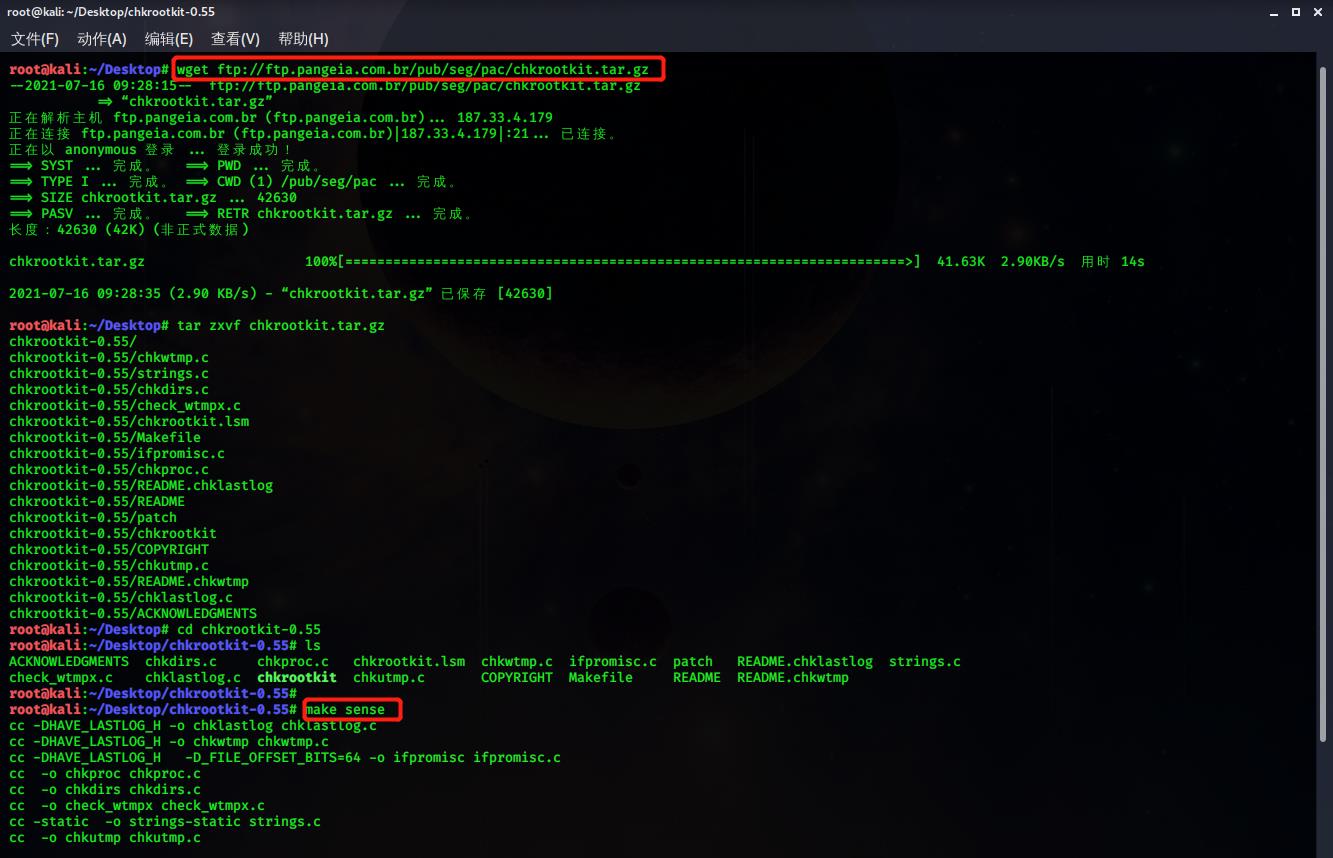The image size is (1333, 858).
Task: Click the wget ftp command line text
Action: (x=413, y=70)
